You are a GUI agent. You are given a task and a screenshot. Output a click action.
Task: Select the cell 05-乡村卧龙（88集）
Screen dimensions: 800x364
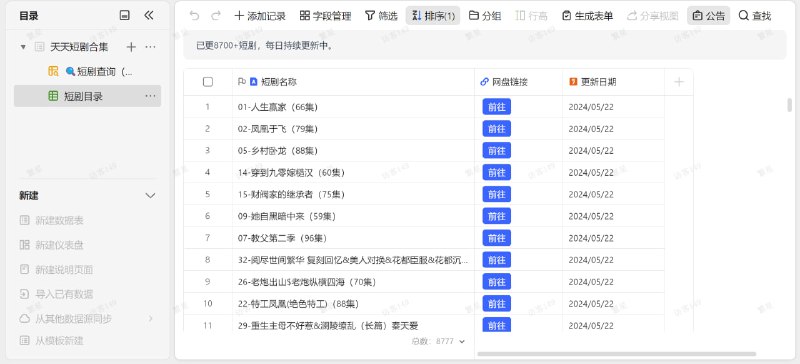click(x=353, y=151)
